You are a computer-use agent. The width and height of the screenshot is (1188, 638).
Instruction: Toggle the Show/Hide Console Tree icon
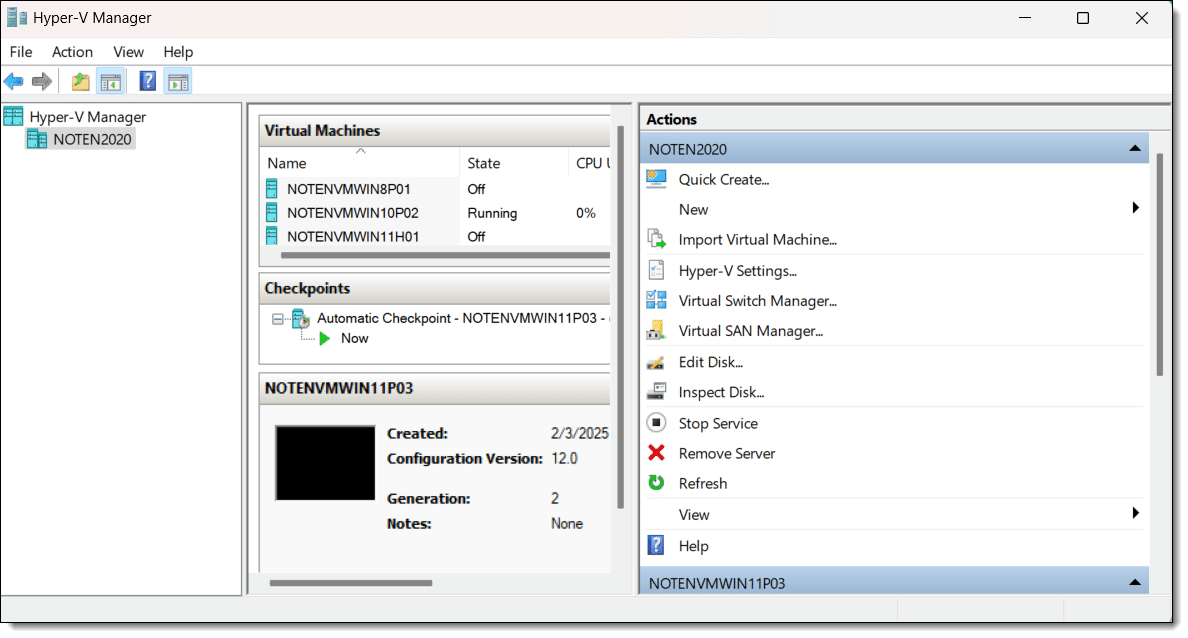click(x=110, y=82)
